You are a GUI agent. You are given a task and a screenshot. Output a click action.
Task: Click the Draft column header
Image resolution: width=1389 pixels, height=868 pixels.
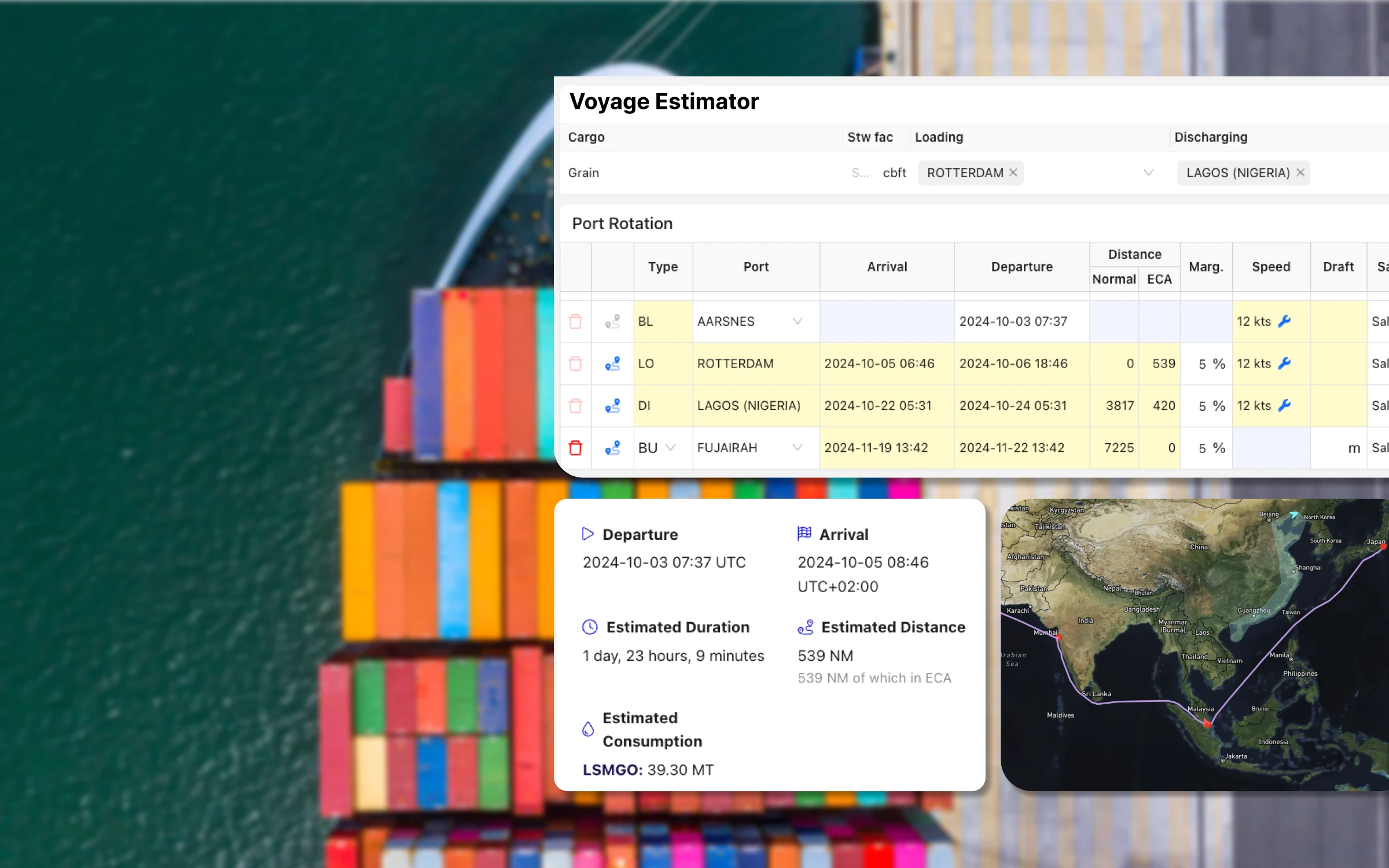tap(1338, 267)
